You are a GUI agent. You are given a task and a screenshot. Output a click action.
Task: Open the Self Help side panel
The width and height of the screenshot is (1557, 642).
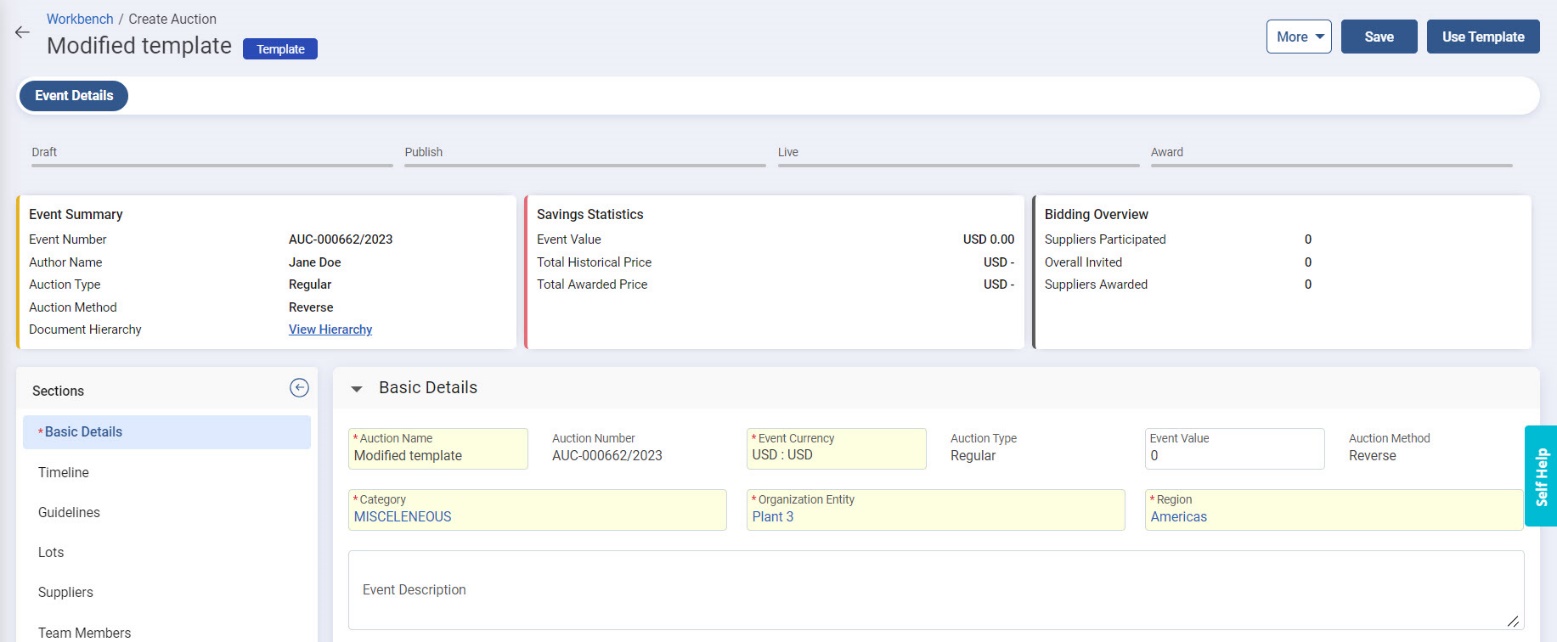(x=1541, y=476)
